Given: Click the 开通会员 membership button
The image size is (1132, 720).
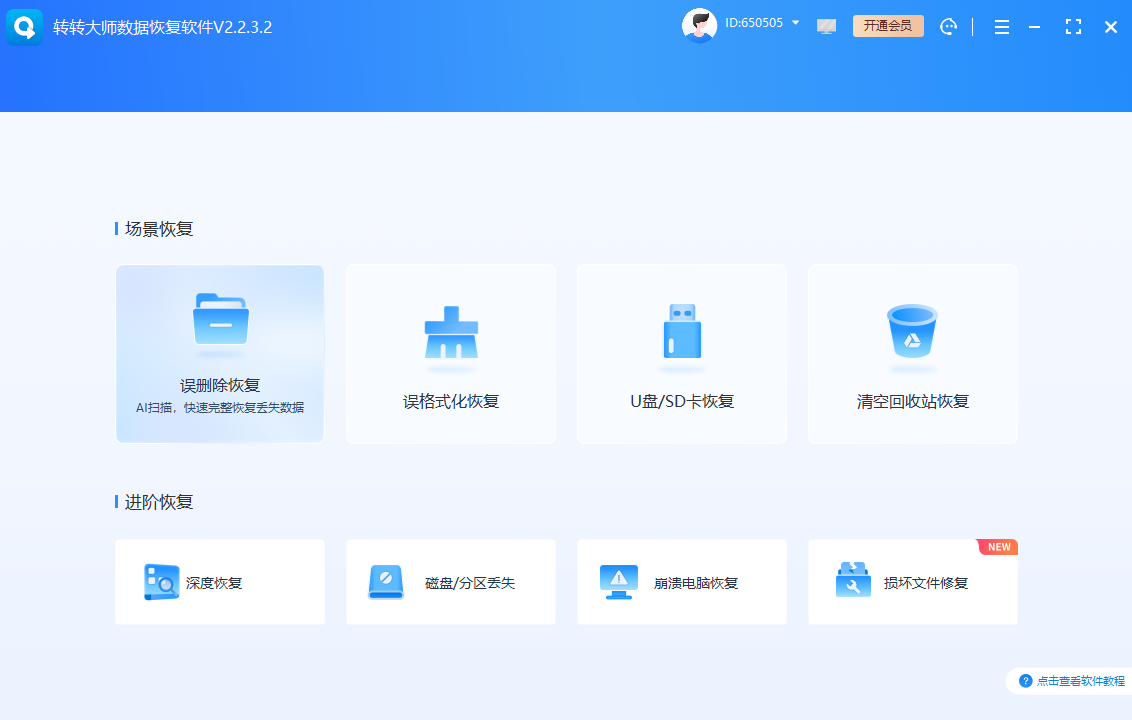Looking at the screenshot, I should (888, 26).
